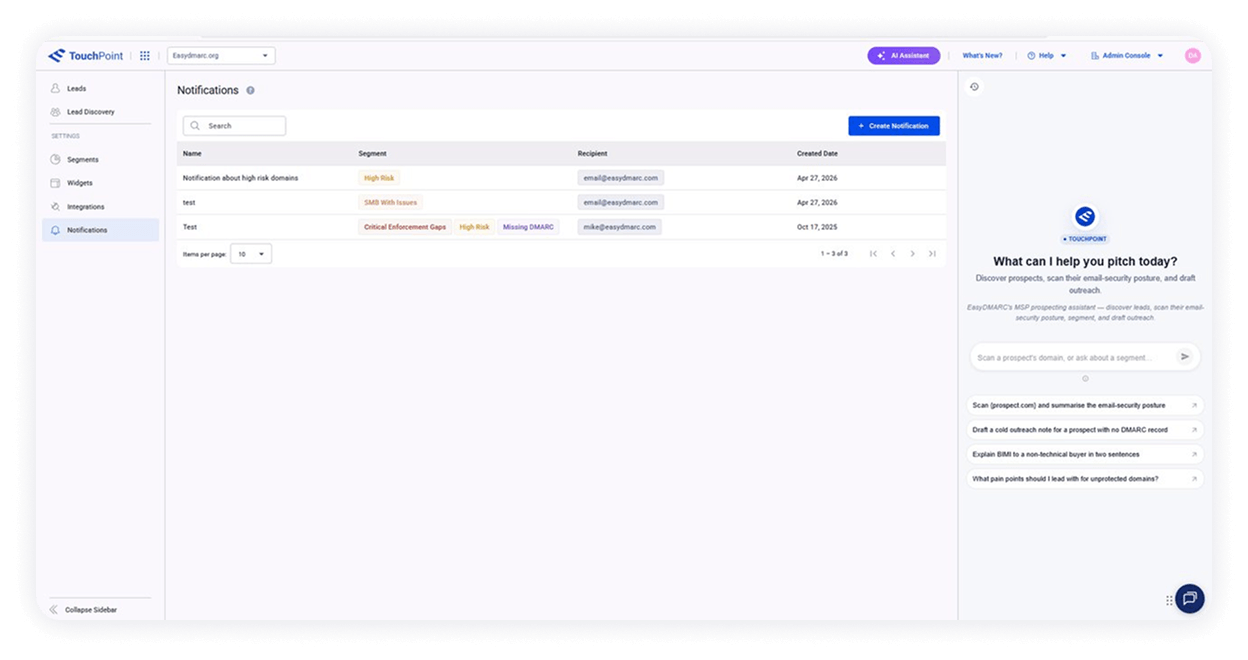Open the apps grid launcher icon
Image resolution: width=1248 pixels, height=660 pixels.
click(x=145, y=56)
